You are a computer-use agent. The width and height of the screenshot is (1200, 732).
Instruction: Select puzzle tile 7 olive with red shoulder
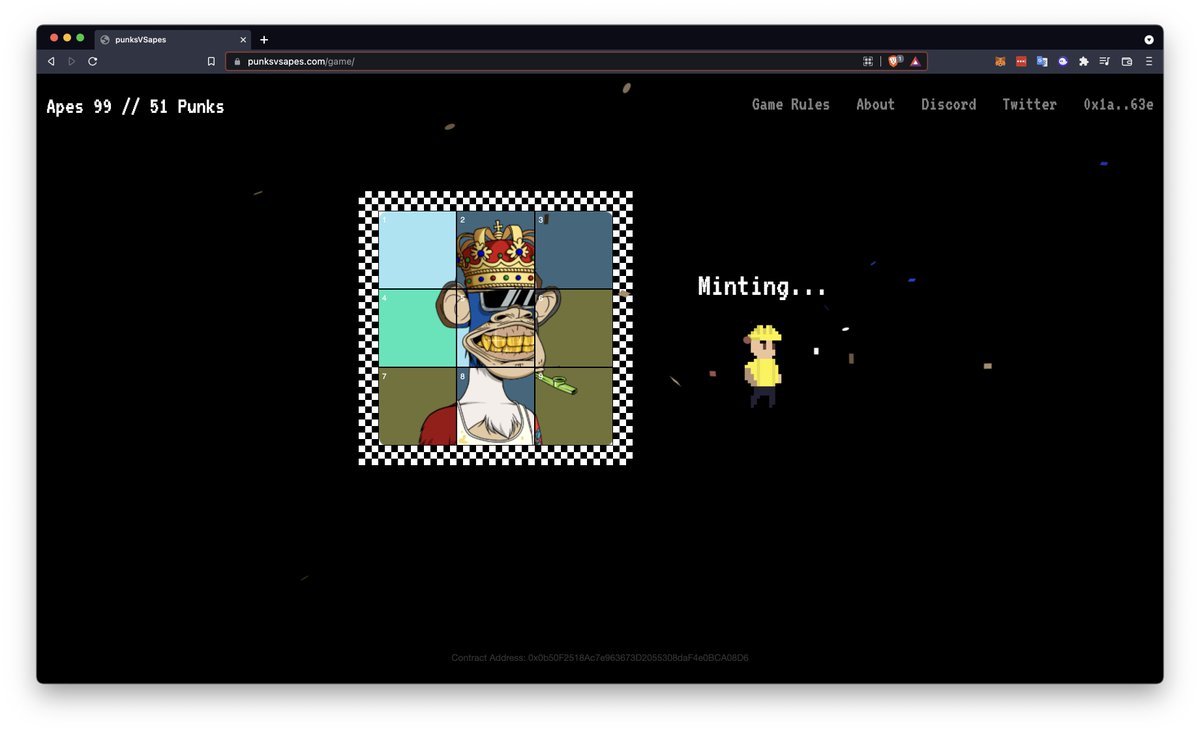point(418,406)
